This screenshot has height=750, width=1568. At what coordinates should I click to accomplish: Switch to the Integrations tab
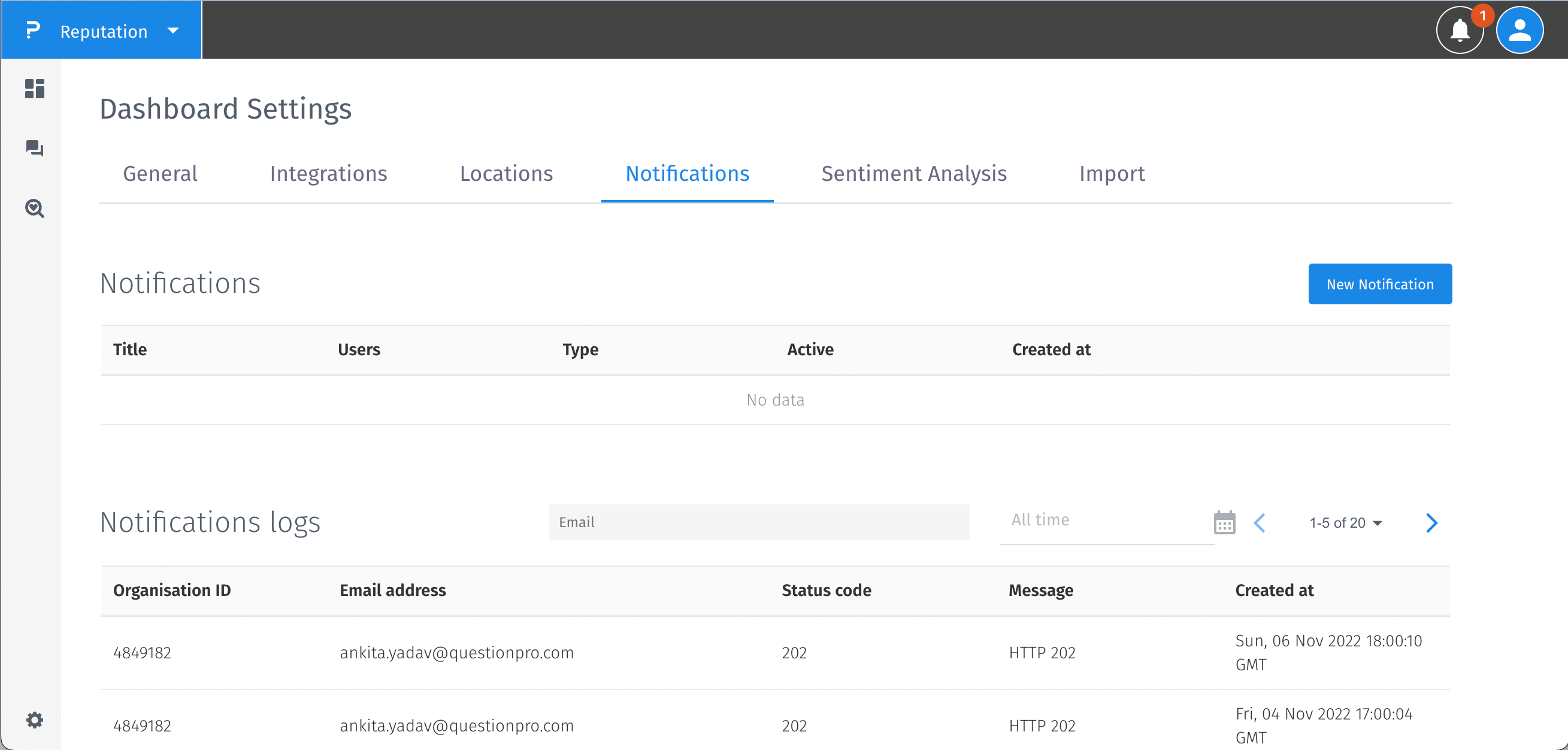pos(328,174)
